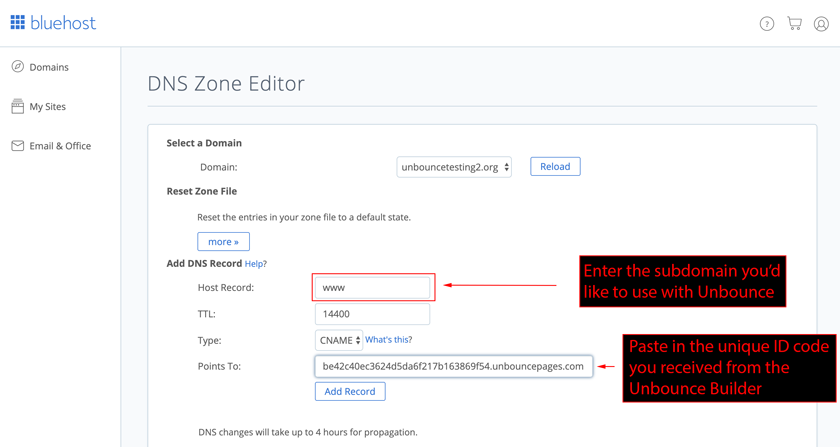This screenshot has height=447, width=840.
Task: Select the Reset Zone File label
Action: 201,191
